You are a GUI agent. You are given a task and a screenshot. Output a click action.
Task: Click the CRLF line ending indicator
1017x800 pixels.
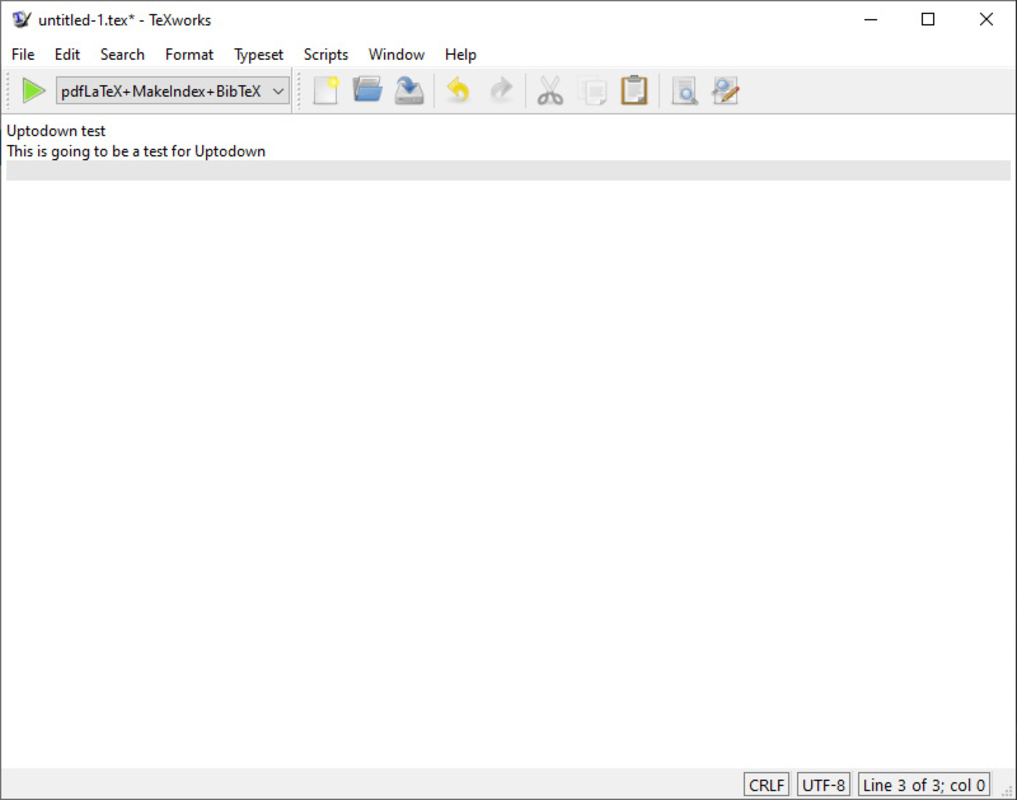pos(767,785)
